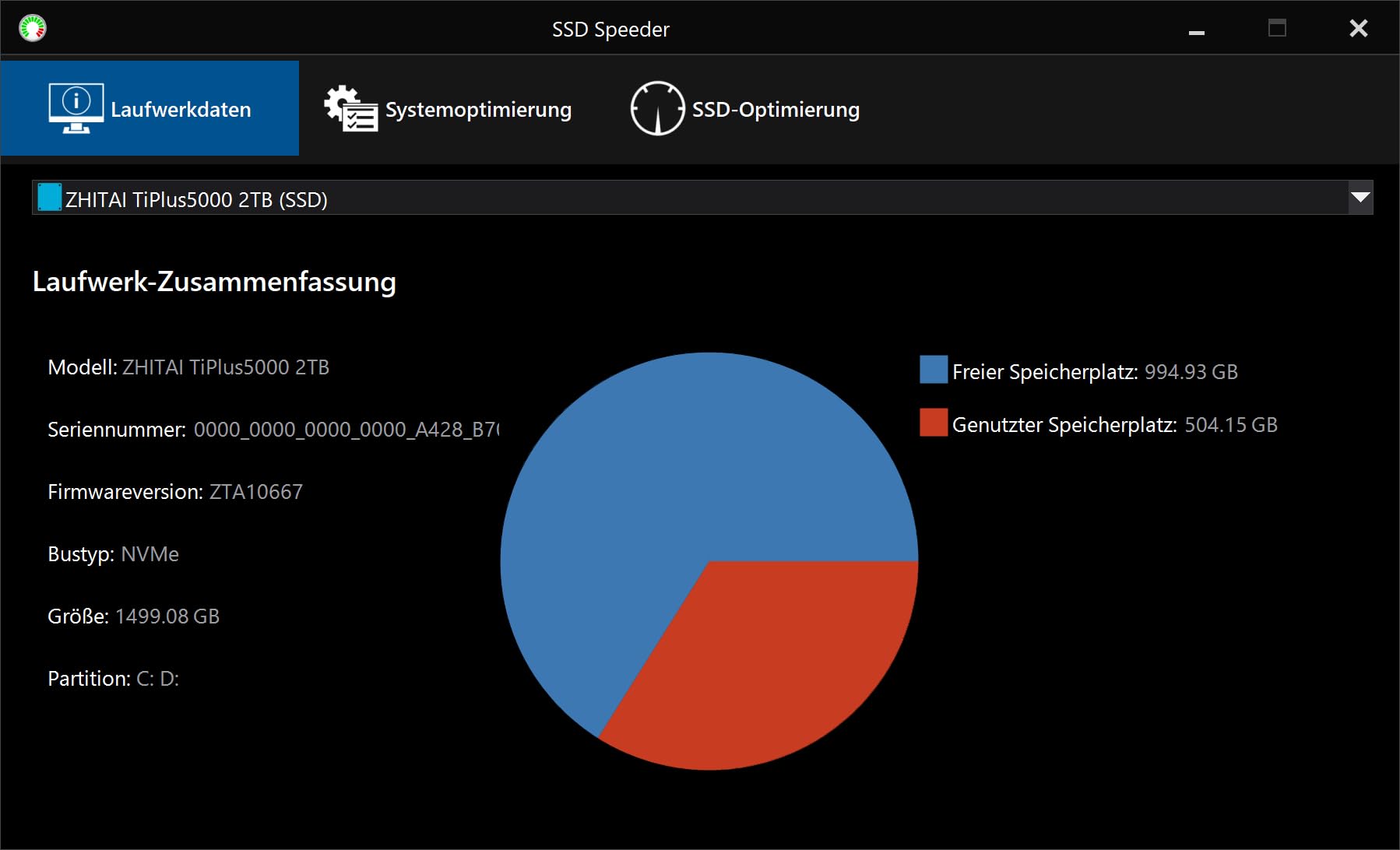Click the Freier Speicherplatz label
Screen dimensions: 1400x850
click(1045, 372)
